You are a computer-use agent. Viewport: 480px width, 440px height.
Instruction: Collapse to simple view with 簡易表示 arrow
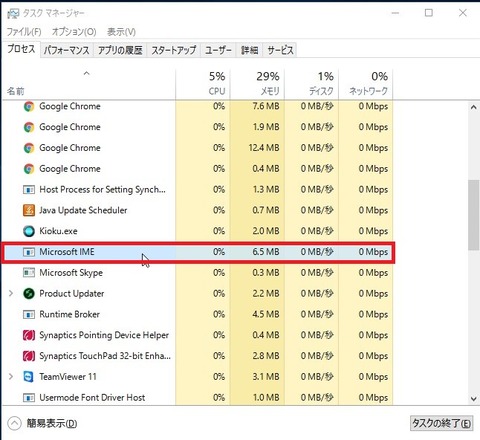pyautogui.click(x=14, y=423)
